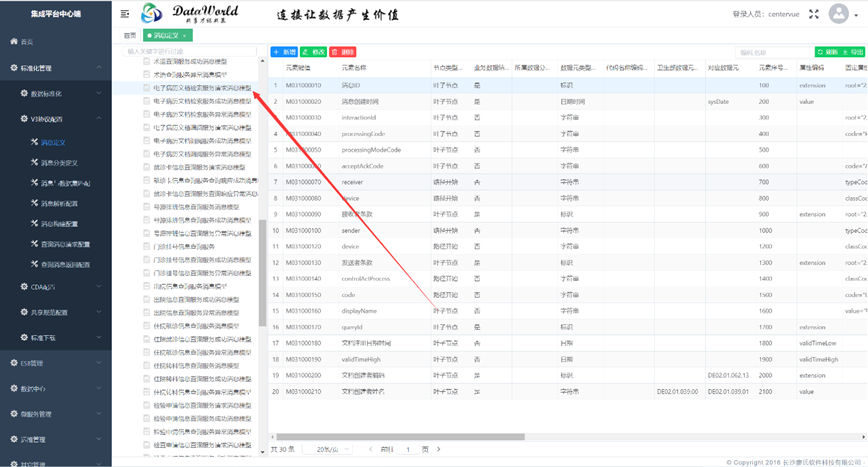Toggle the sidebar collapse hamburger icon

[125, 14]
